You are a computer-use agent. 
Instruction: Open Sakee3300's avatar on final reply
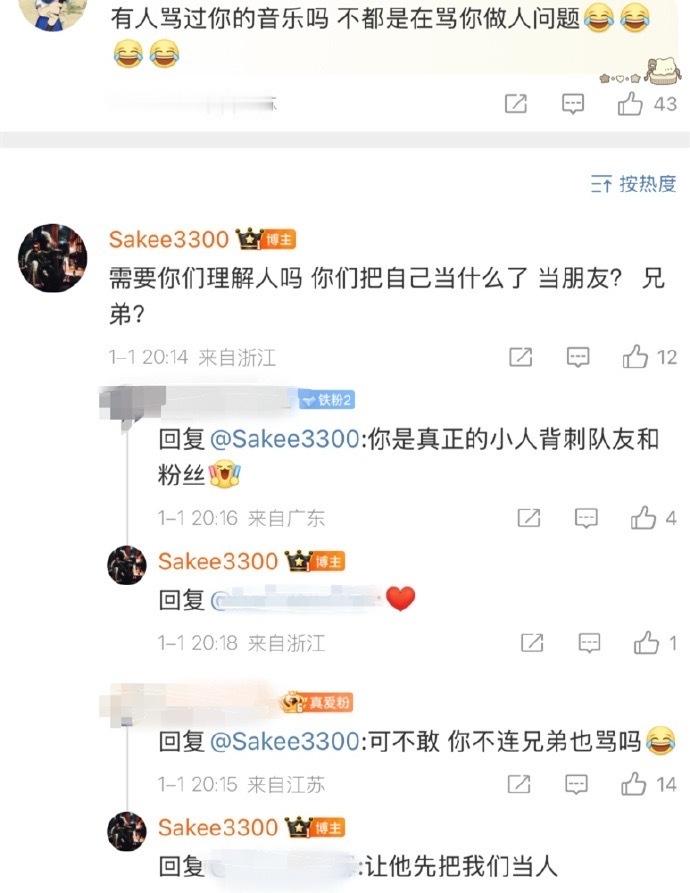[x=127, y=831]
